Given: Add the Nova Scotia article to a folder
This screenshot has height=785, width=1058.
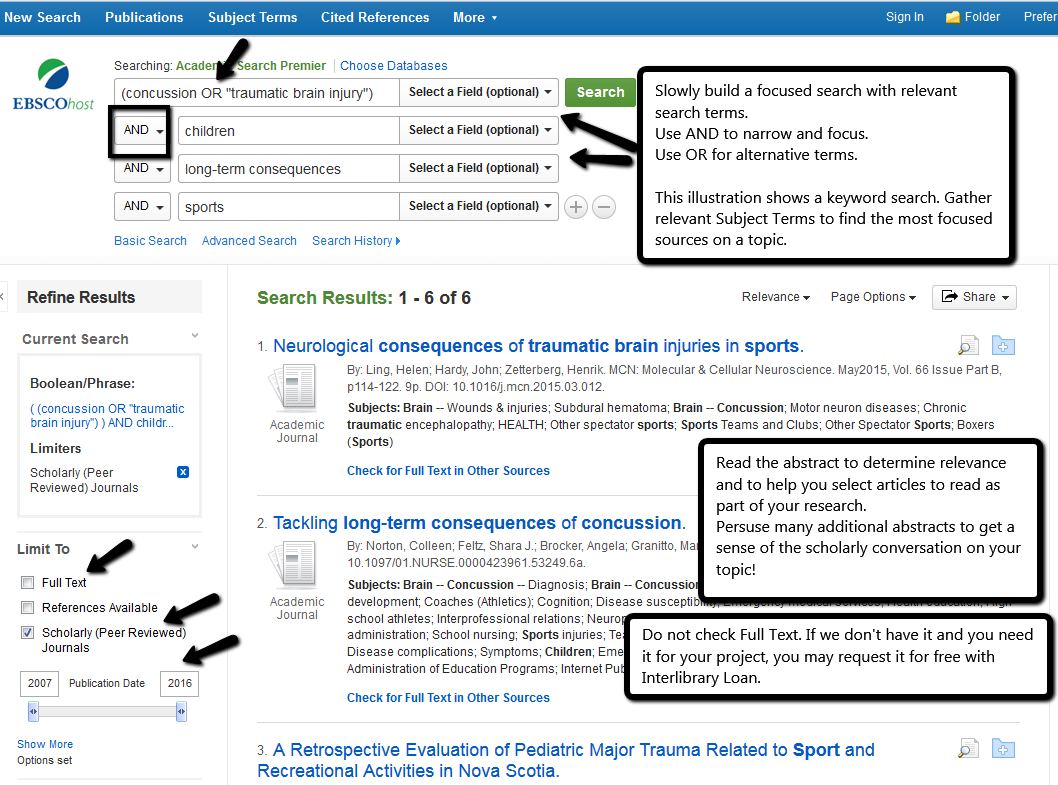Looking at the screenshot, I should [x=1003, y=748].
